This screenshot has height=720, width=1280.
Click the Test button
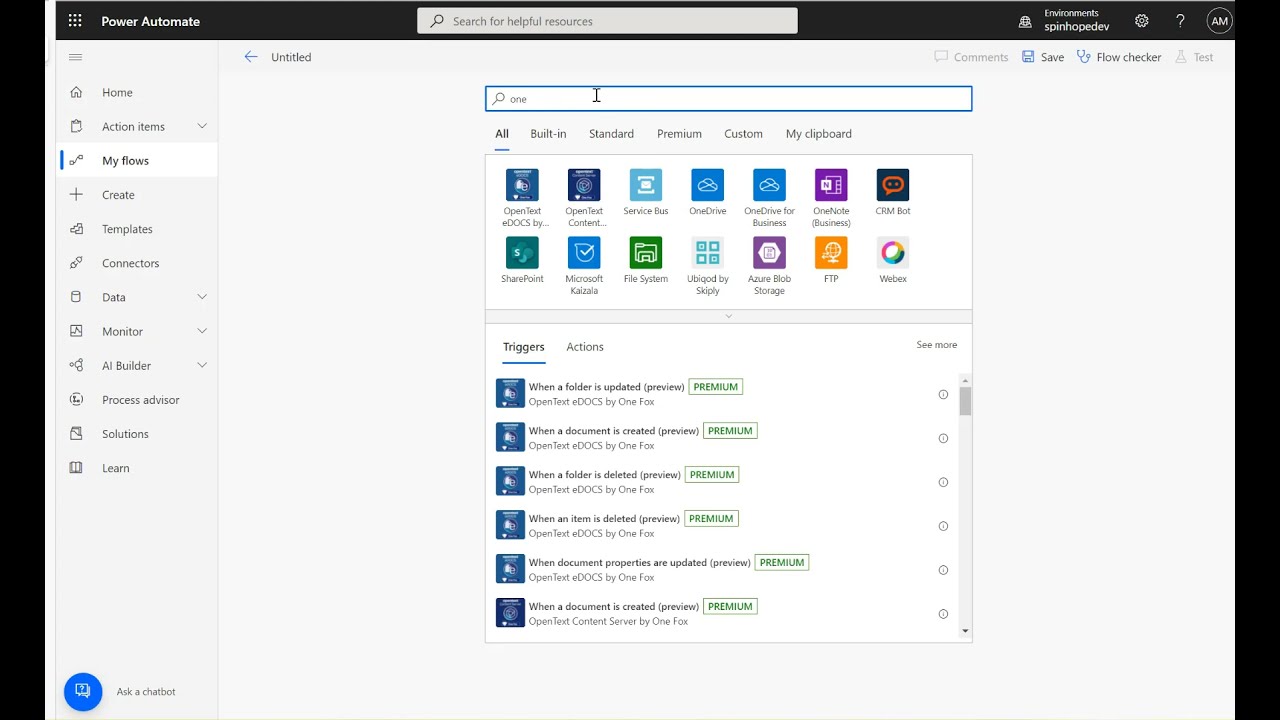(1194, 57)
